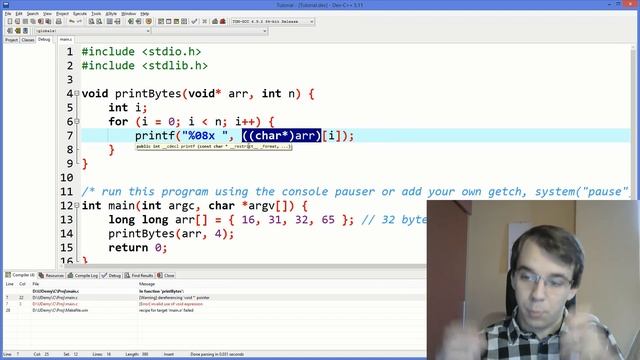This screenshot has width=640, height=360.
Task: Open the Compiler (4) bottom tab
Action: pyautogui.click(x=20, y=275)
